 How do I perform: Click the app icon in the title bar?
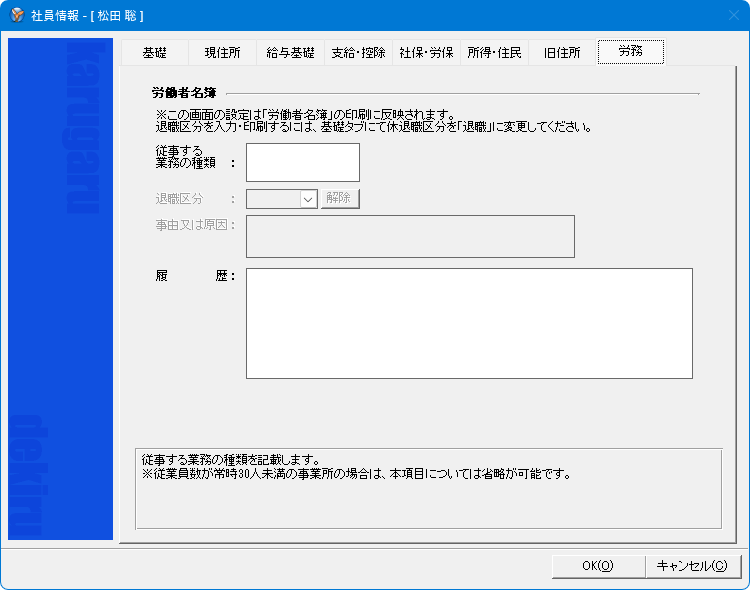pos(17,15)
